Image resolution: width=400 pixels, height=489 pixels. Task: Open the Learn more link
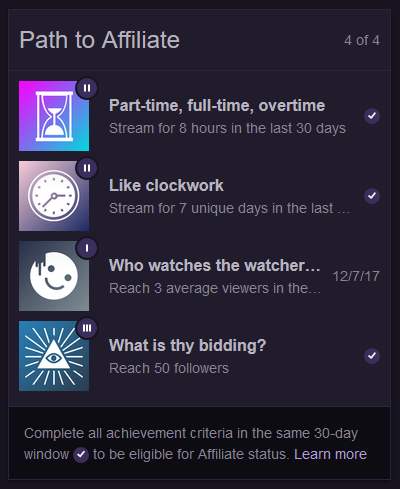point(330,454)
